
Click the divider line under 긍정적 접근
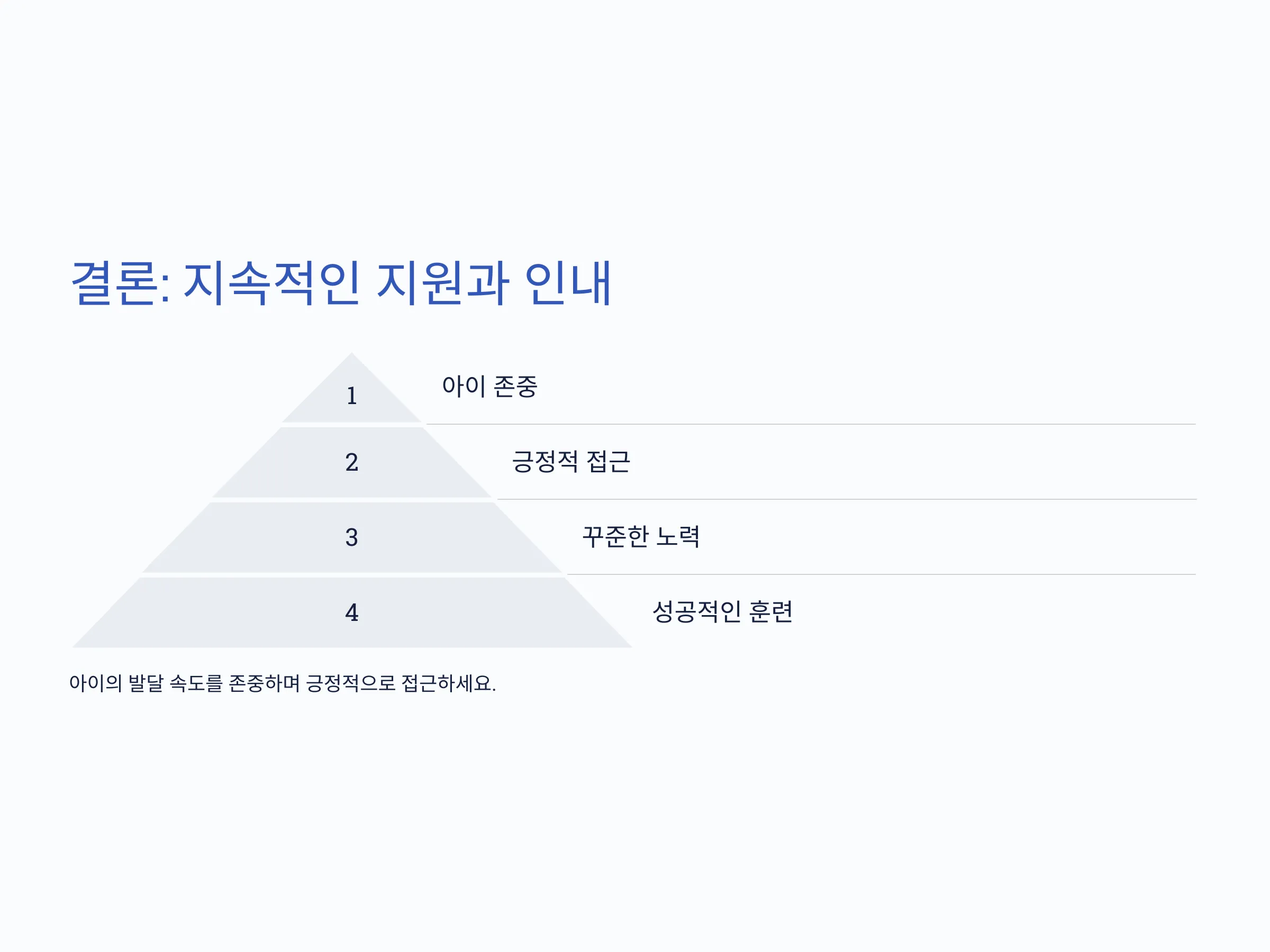coord(846,500)
